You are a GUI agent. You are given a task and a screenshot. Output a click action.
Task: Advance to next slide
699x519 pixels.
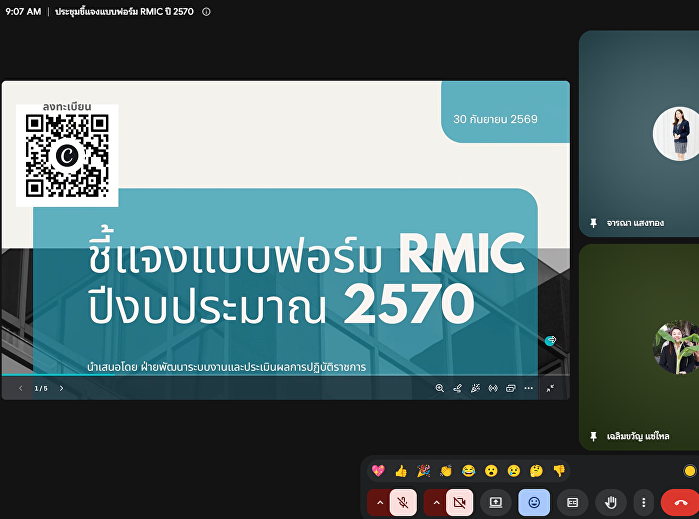point(62,388)
